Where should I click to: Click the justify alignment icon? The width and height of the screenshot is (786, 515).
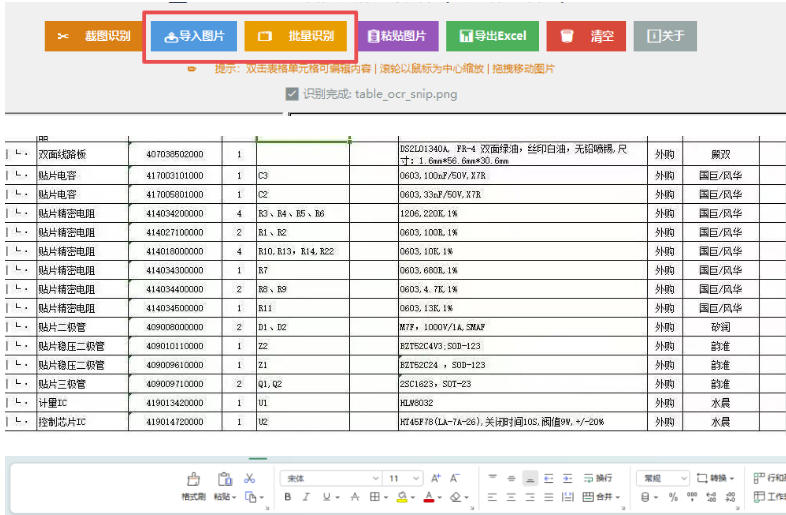[x=549, y=497]
